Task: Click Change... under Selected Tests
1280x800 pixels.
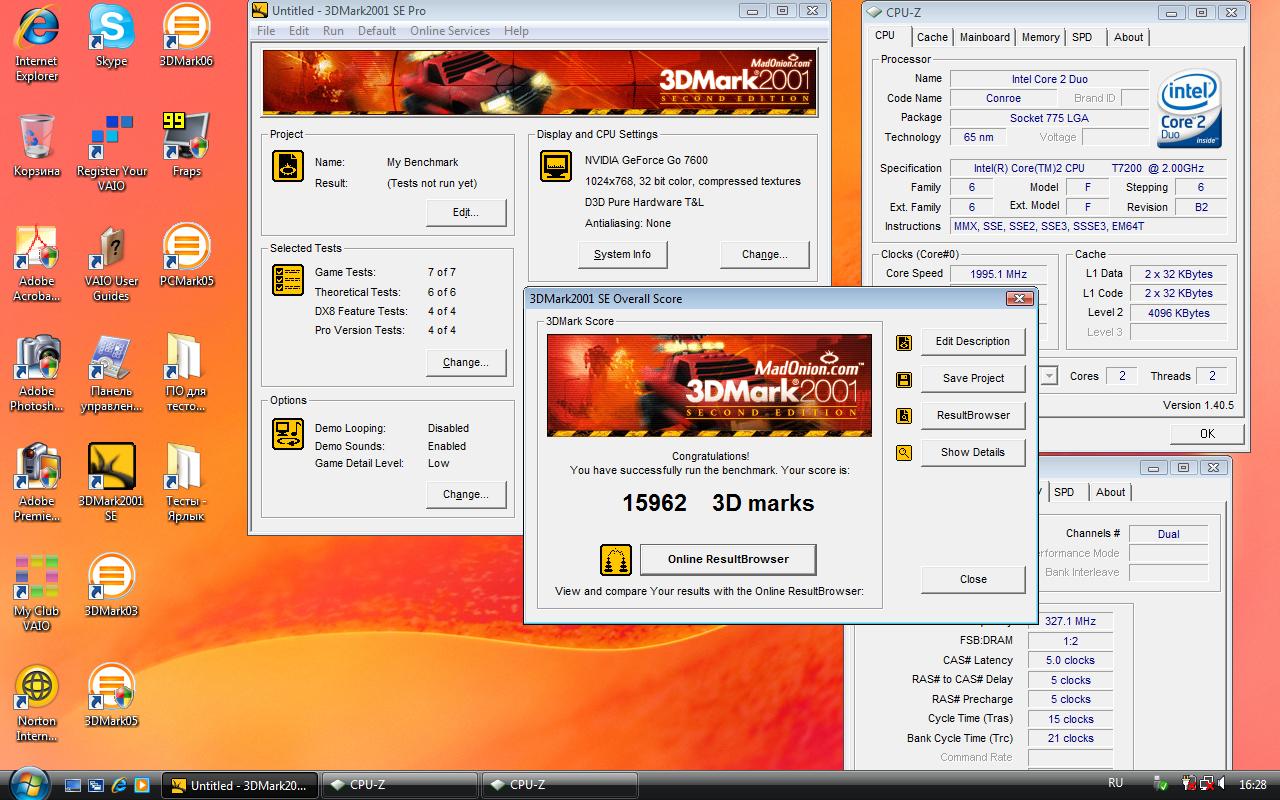Action: [466, 362]
